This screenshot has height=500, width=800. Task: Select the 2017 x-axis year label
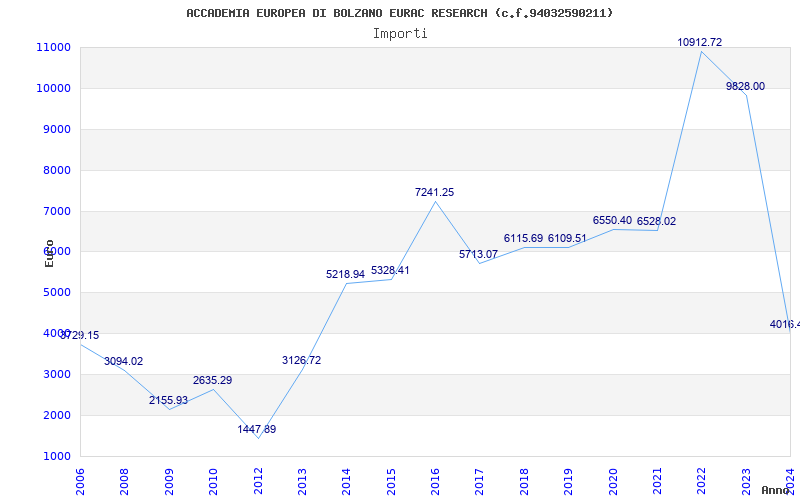coord(480,481)
